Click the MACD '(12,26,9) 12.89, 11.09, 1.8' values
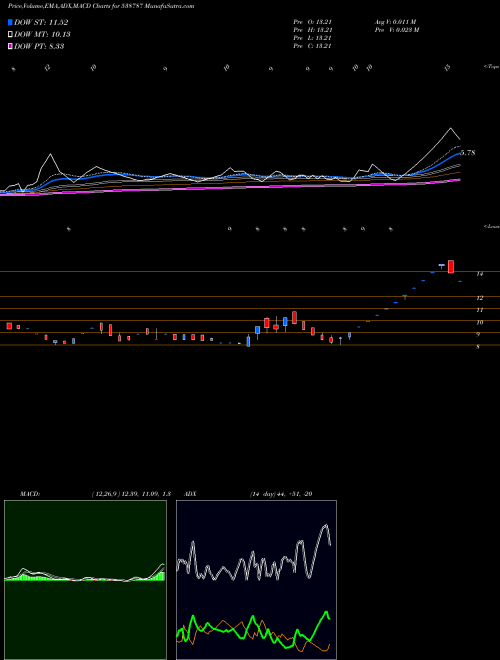500x660 pixels. 130,494
